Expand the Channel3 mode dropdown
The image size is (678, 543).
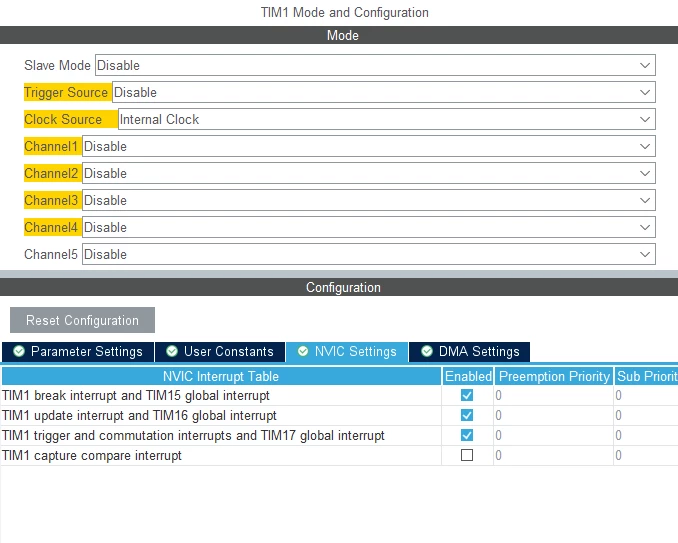coord(369,200)
